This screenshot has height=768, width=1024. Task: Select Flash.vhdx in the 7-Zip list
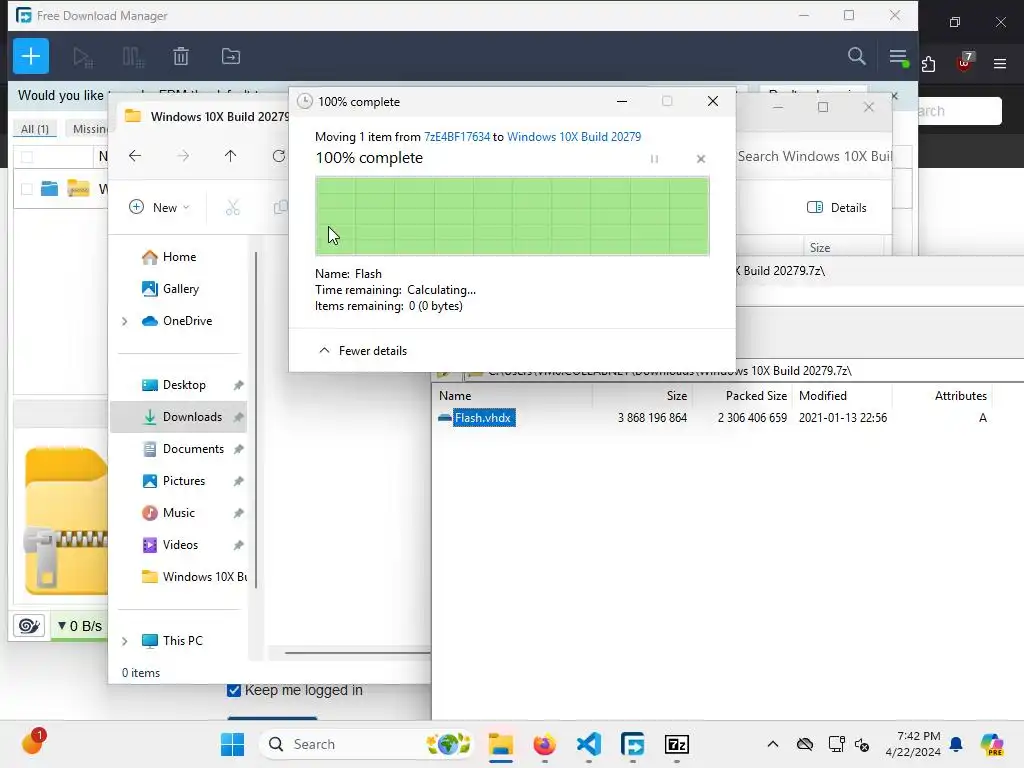[x=483, y=417]
